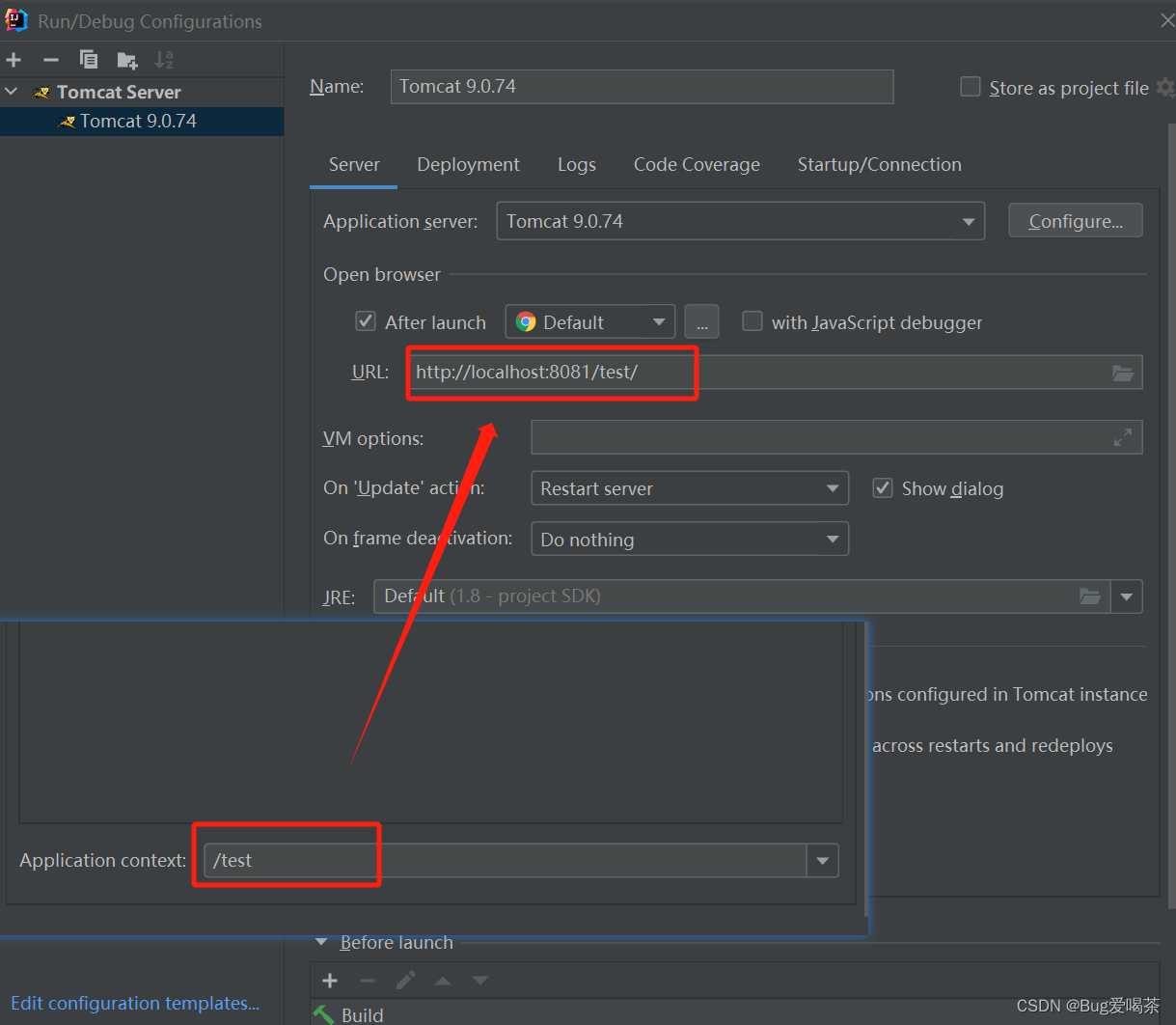Open Edit configuration templates... link
The height and width of the screenshot is (1025, 1176).
135,1003
